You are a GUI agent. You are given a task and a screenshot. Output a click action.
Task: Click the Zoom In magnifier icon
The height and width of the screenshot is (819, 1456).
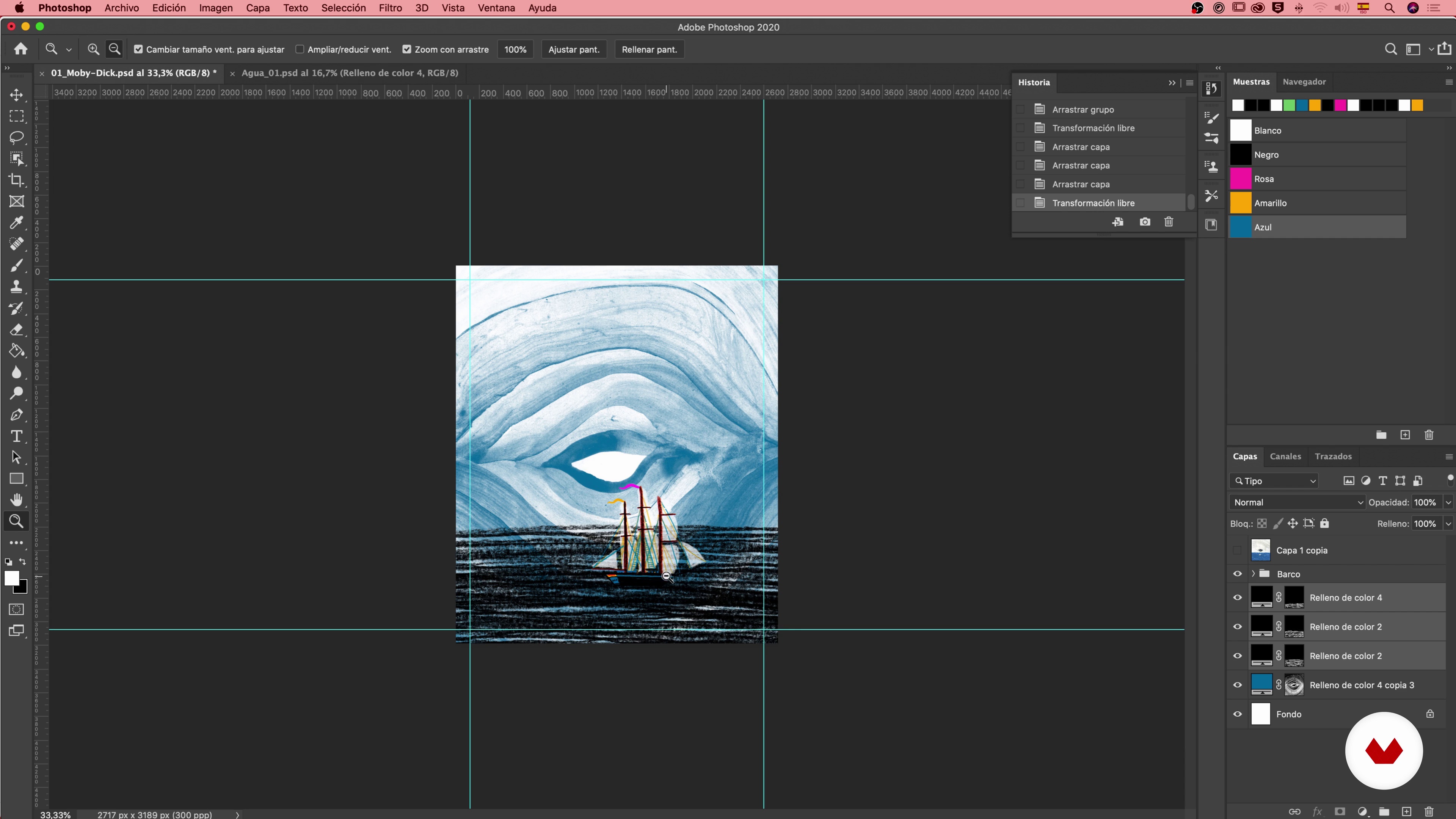tap(93, 49)
